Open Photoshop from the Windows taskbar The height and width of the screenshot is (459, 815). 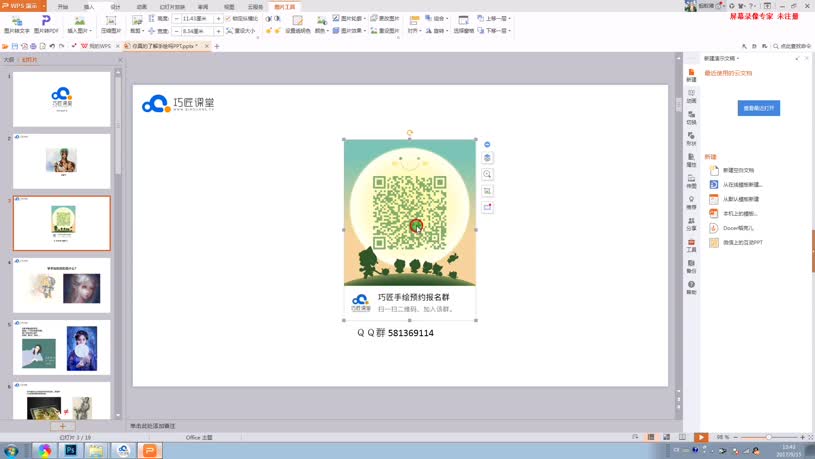[x=71, y=450]
